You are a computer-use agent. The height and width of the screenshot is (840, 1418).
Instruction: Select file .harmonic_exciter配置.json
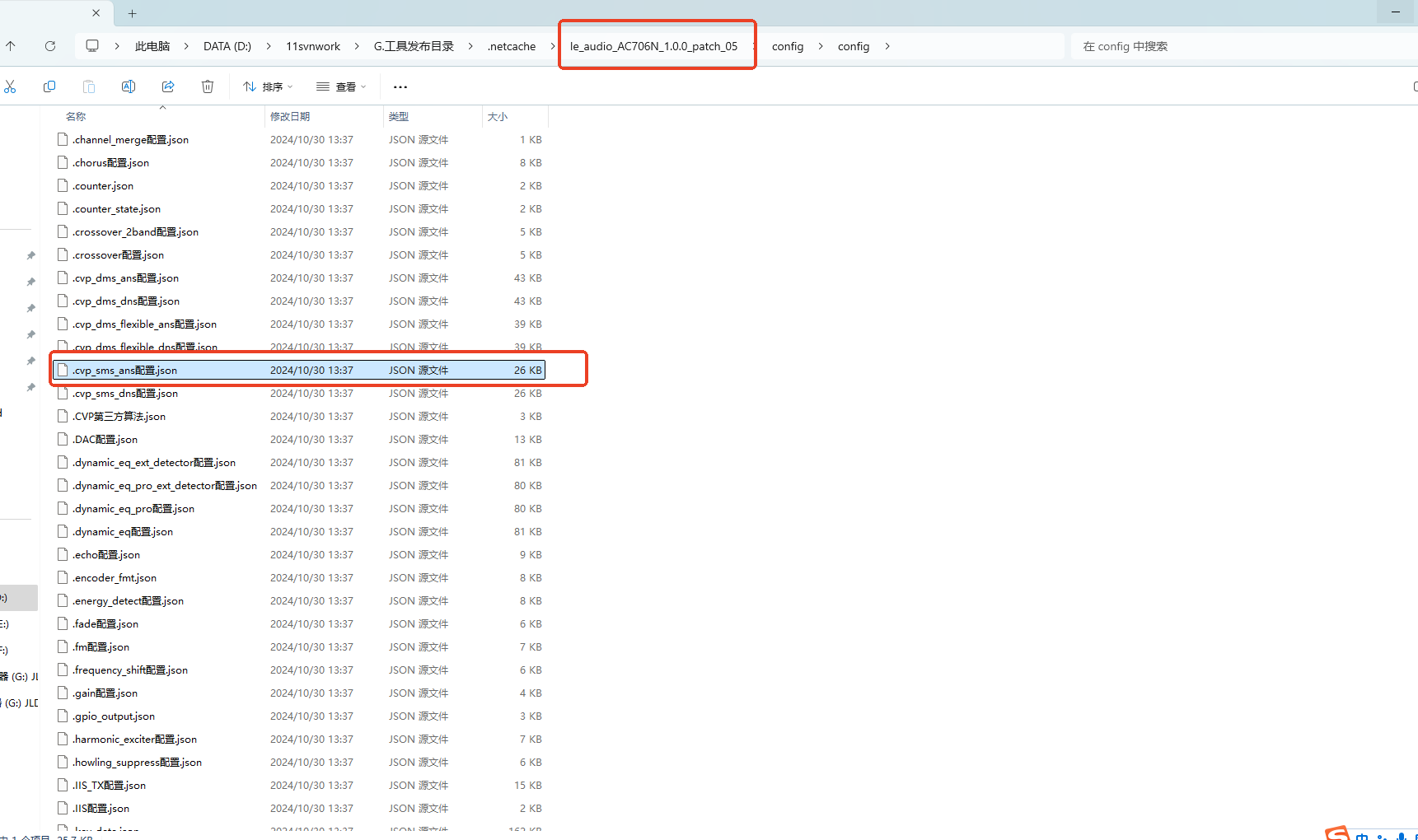[x=298, y=739]
